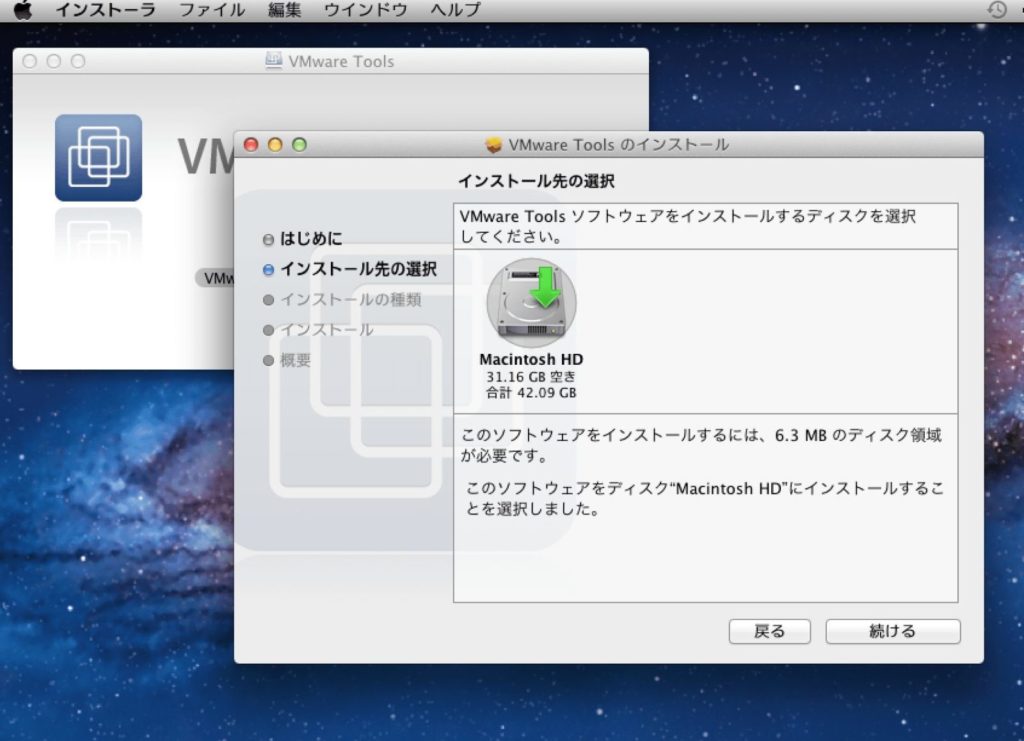Open the ウインドウ menu
1024x741 pixels.
click(366, 10)
